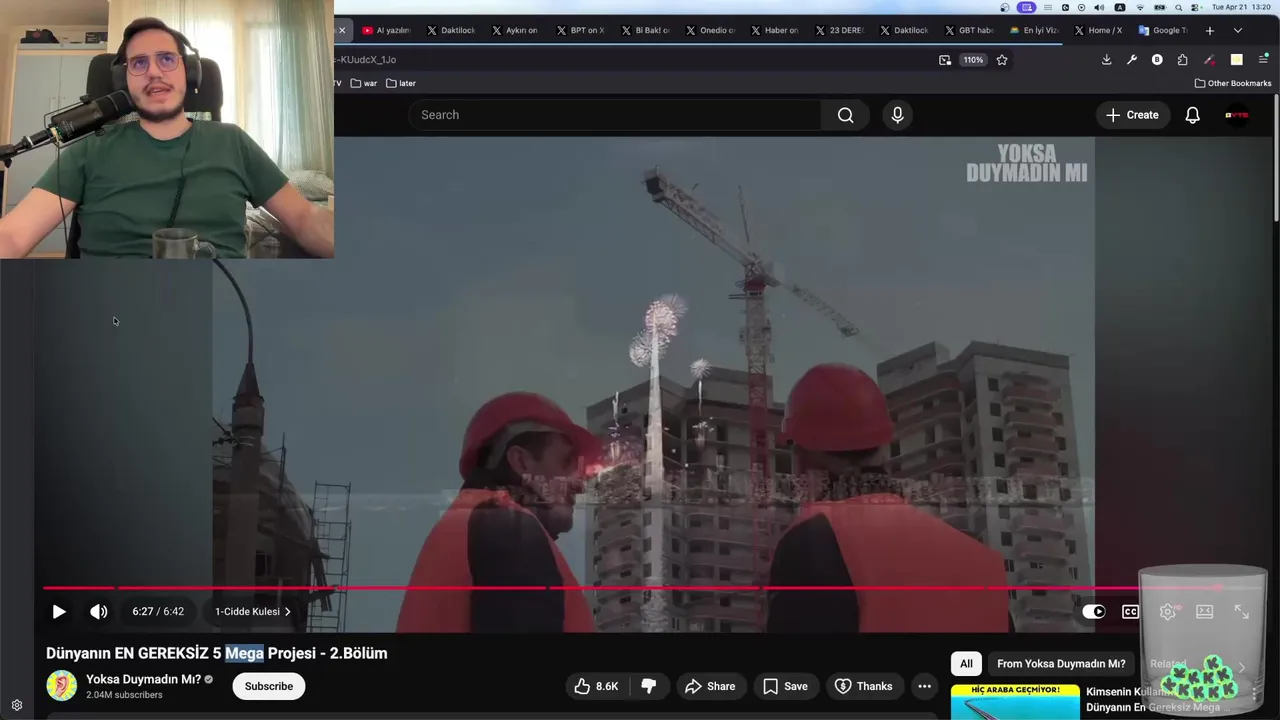
Task: Like the video showing 8.6K
Action: 596,686
